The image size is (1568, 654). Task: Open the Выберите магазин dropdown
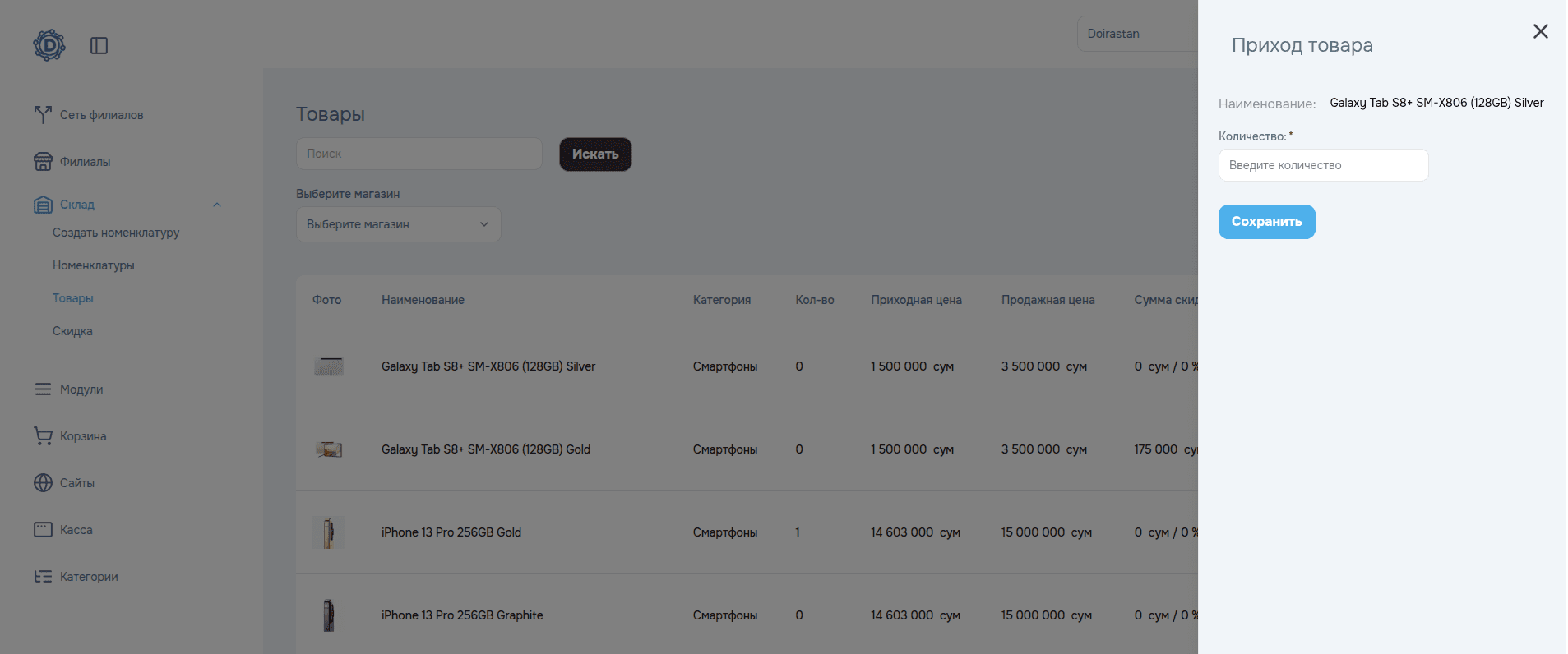tap(398, 224)
